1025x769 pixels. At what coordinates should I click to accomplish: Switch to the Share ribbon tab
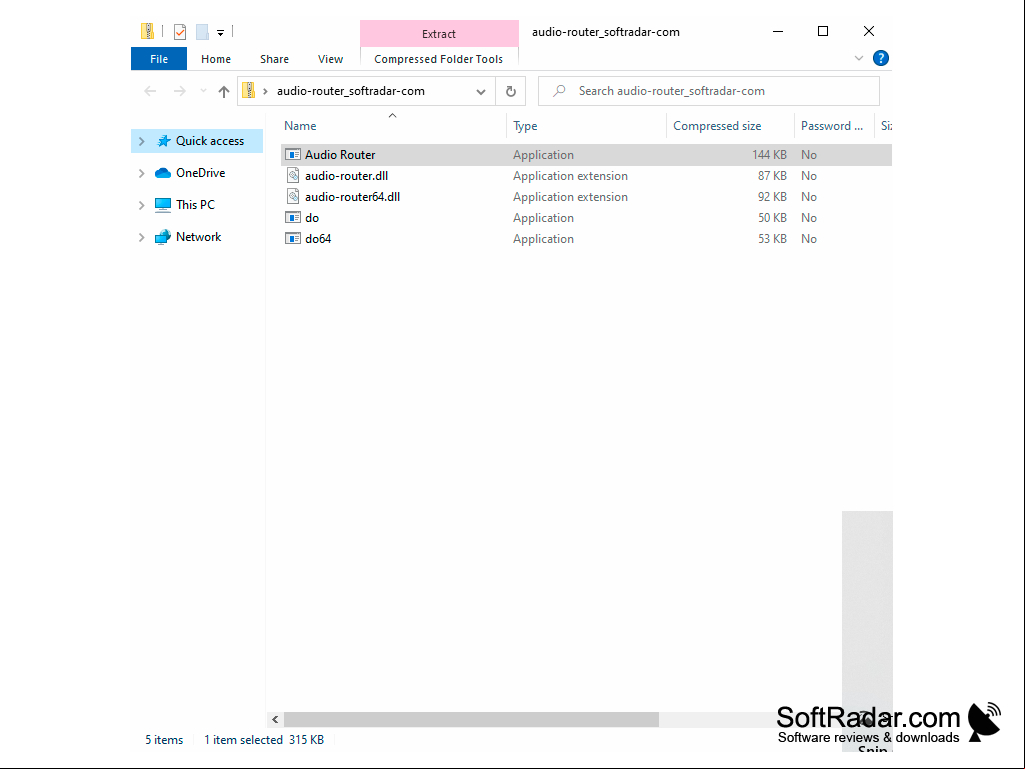coord(275,59)
